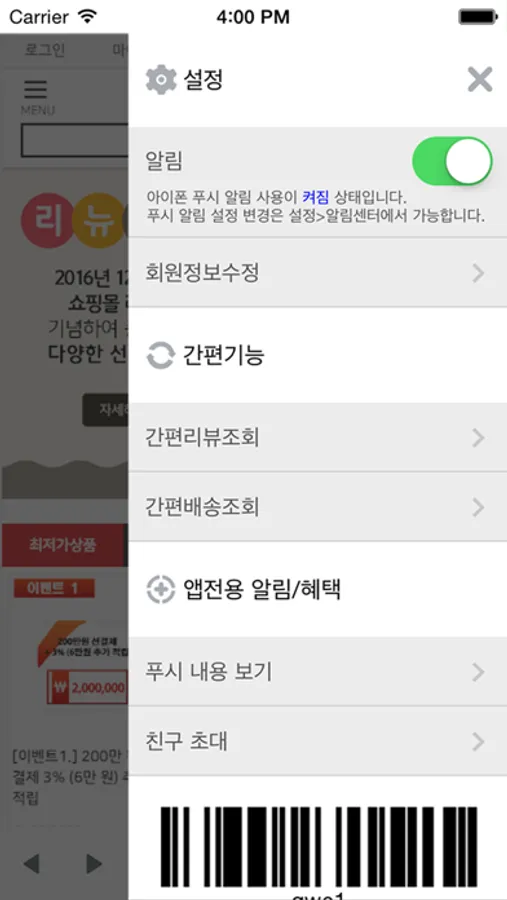This screenshot has height=900, width=507.
Task: Tap the barcode image
Action: 319,847
